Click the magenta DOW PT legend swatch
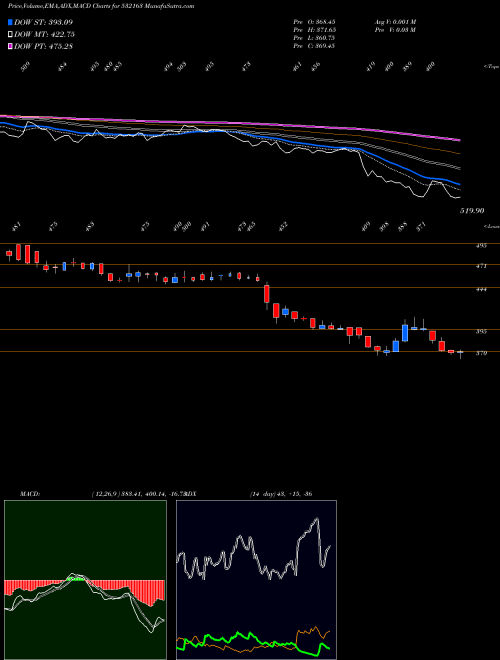 [x=10, y=46]
